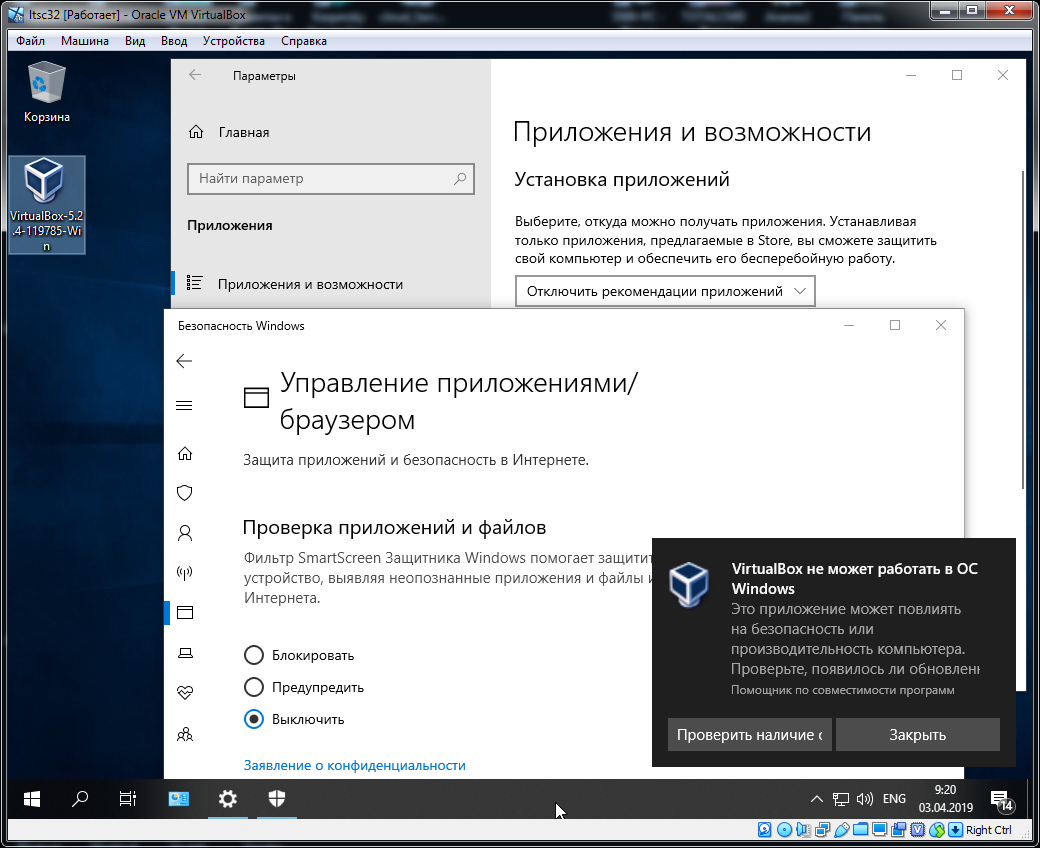Click the VirtualBox notification message body
The height and width of the screenshot is (848, 1040).
click(x=855, y=638)
